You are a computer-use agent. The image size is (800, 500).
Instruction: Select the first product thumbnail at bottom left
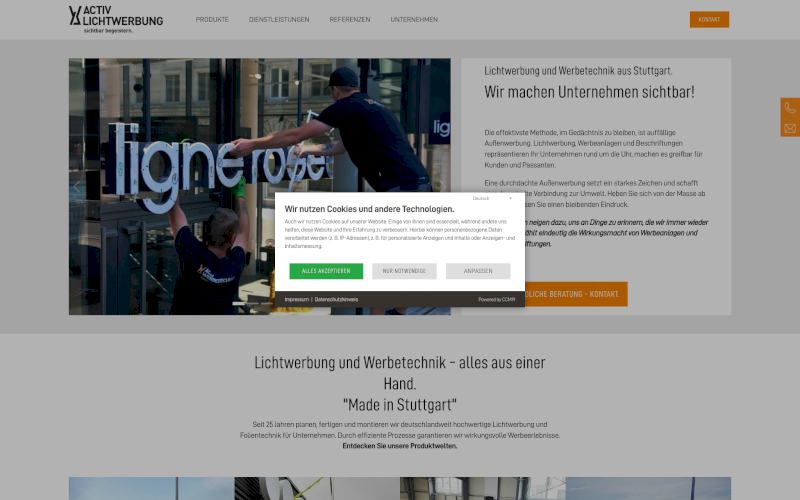(x=150, y=489)
